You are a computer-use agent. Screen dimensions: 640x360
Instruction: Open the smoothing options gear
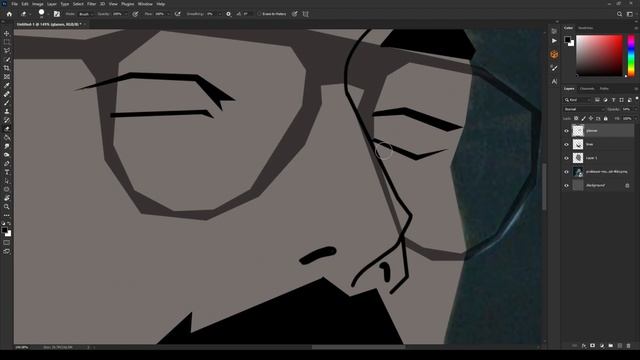228,14
